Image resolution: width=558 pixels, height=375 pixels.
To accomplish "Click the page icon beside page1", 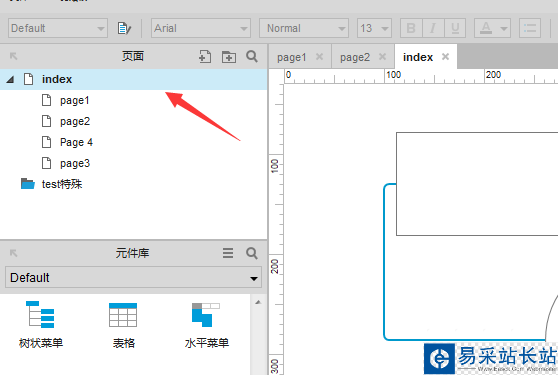I will [x=46, y=100].
